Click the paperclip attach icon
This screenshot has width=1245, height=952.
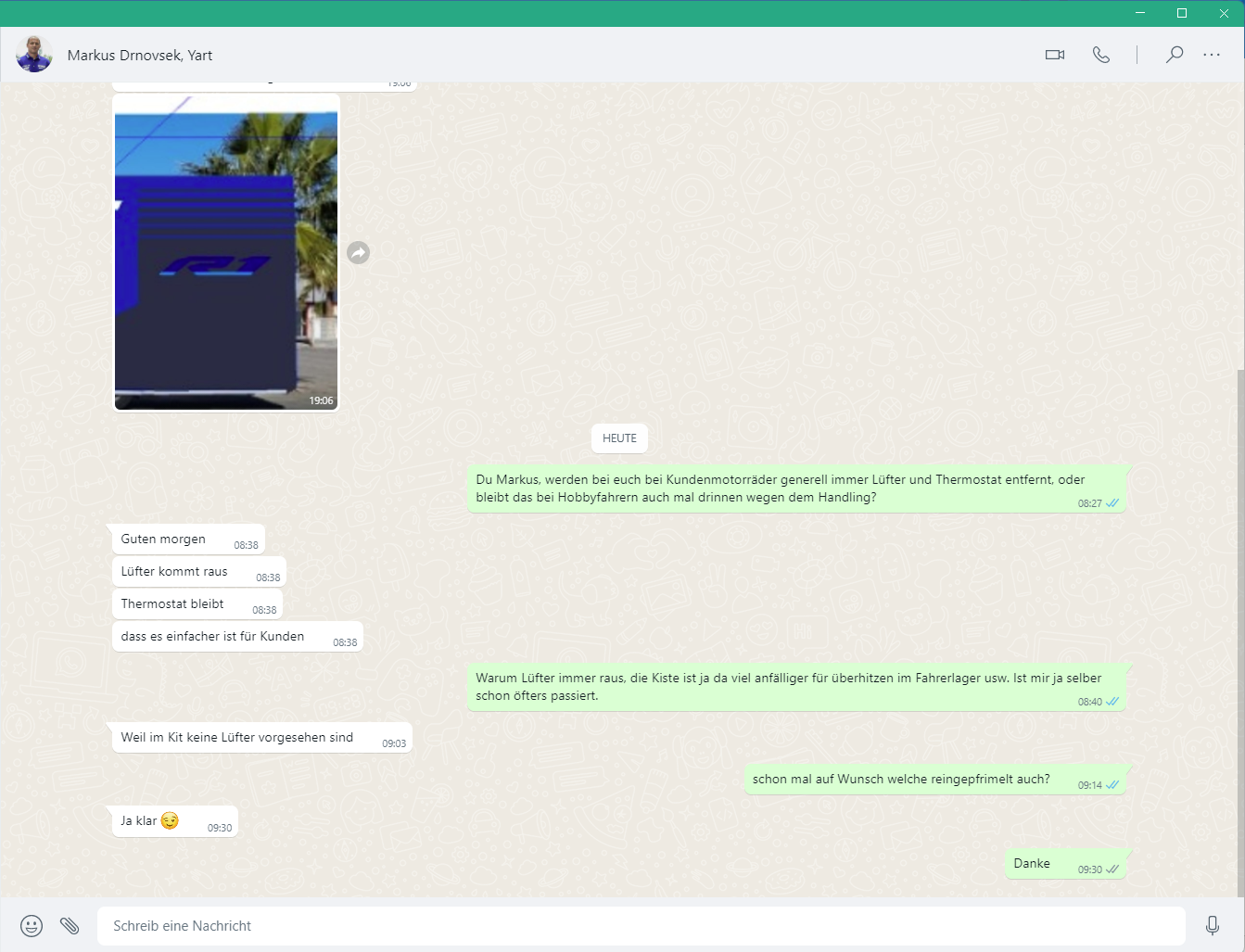(70, 925)
